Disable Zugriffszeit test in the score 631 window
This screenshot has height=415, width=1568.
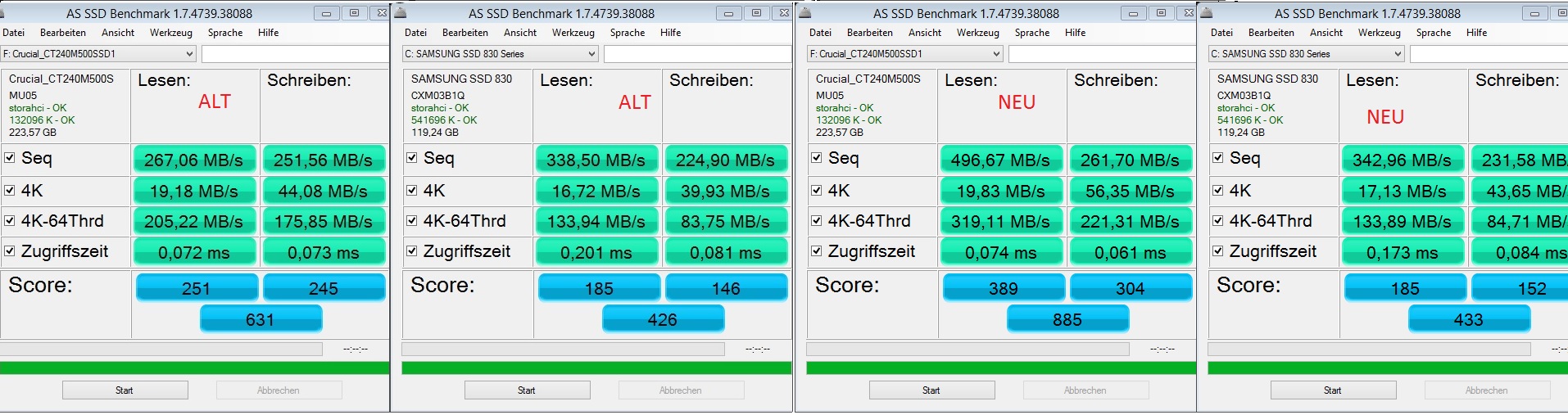(x=10, y=250)
